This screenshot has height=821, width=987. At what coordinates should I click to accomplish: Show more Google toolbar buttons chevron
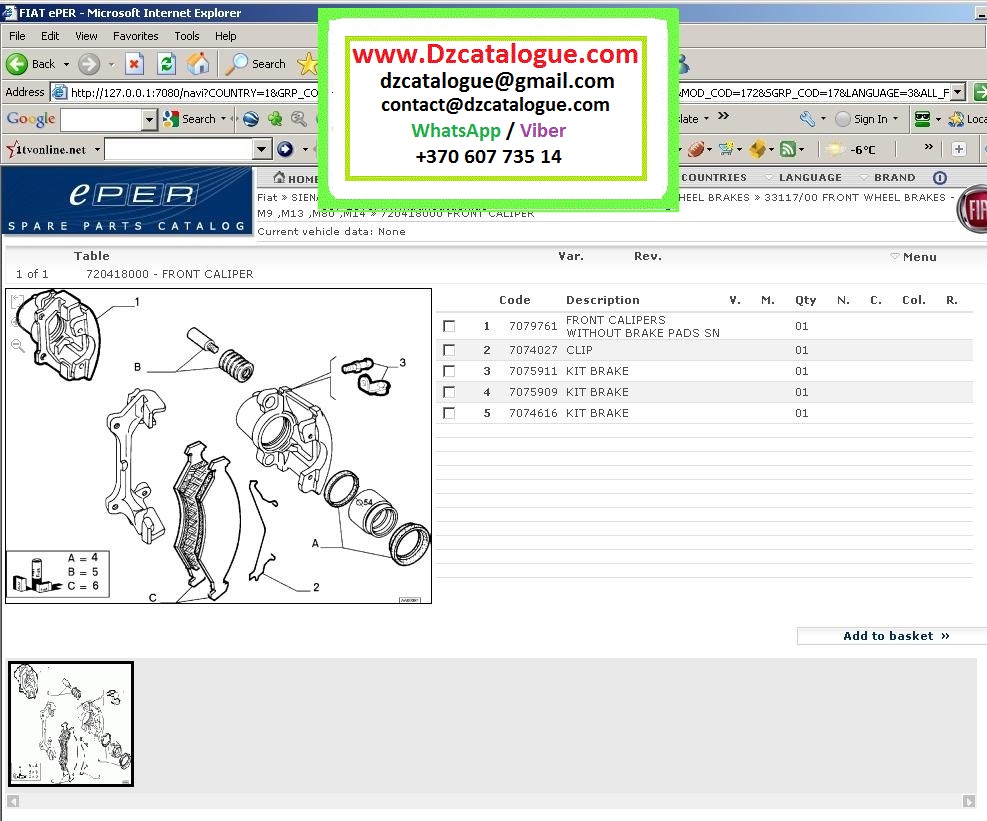click(x=723, y=116)
